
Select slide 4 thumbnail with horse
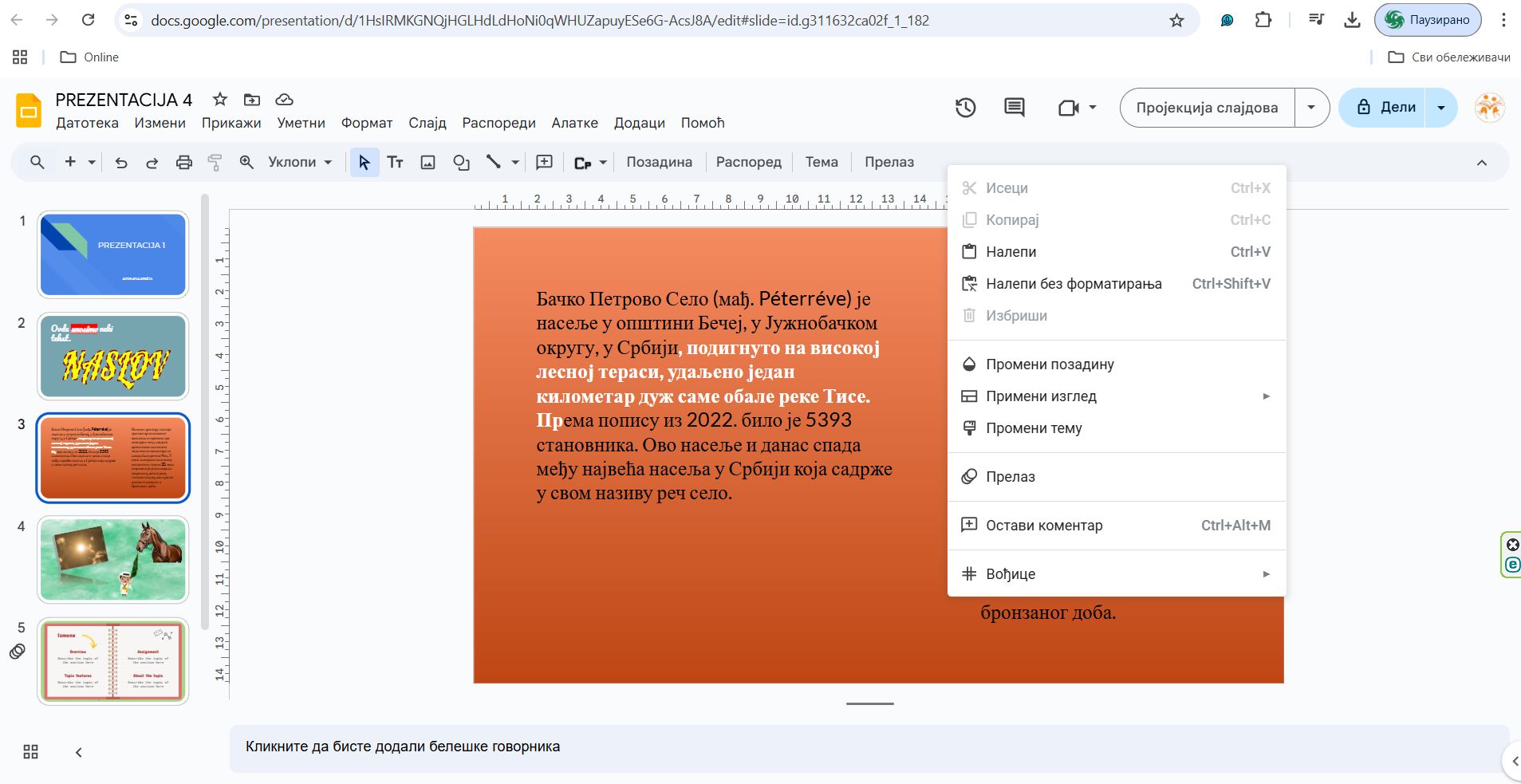click(x=113, y=559)
